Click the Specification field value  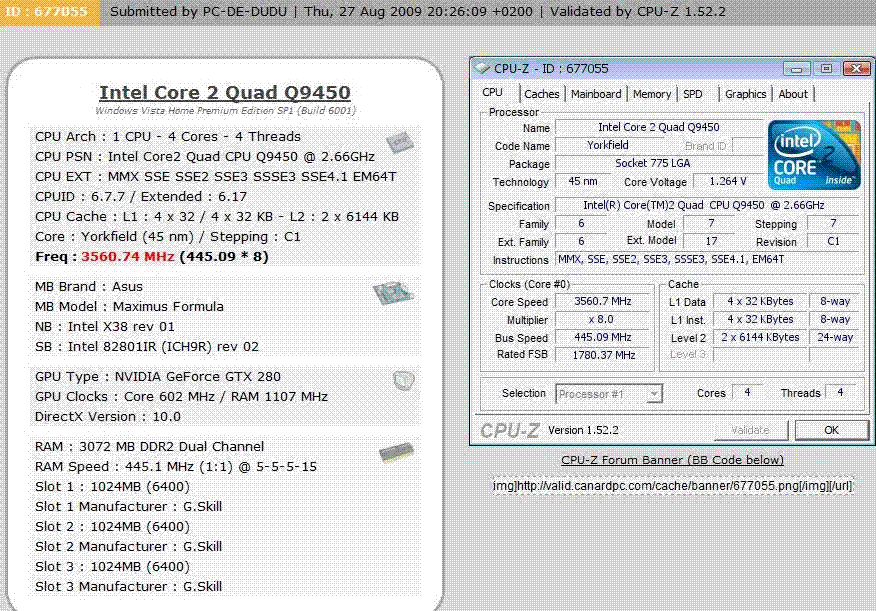click(x=706, y=205)
